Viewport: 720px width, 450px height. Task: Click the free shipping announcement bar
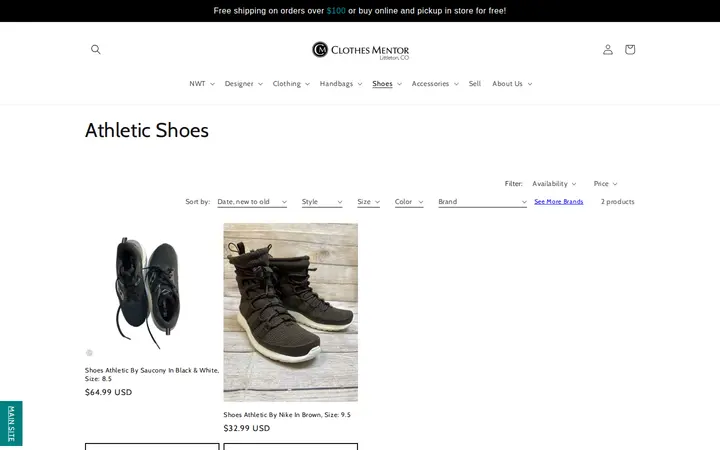(360, 11)
